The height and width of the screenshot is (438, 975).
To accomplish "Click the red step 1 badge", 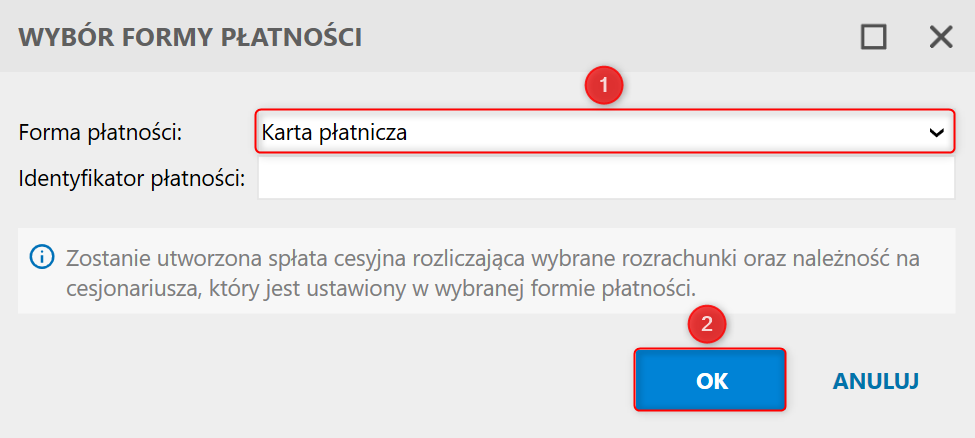I will click(x=604, y=85).
